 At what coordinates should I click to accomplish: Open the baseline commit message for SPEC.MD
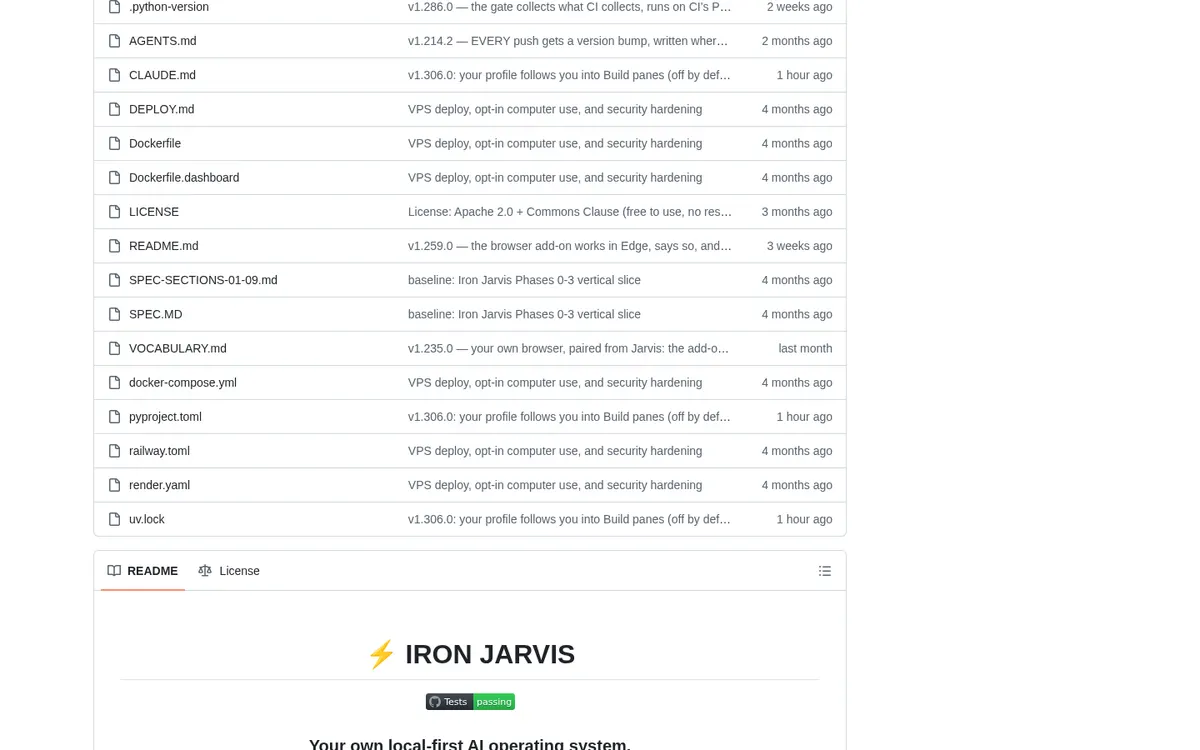coord(524,314)
